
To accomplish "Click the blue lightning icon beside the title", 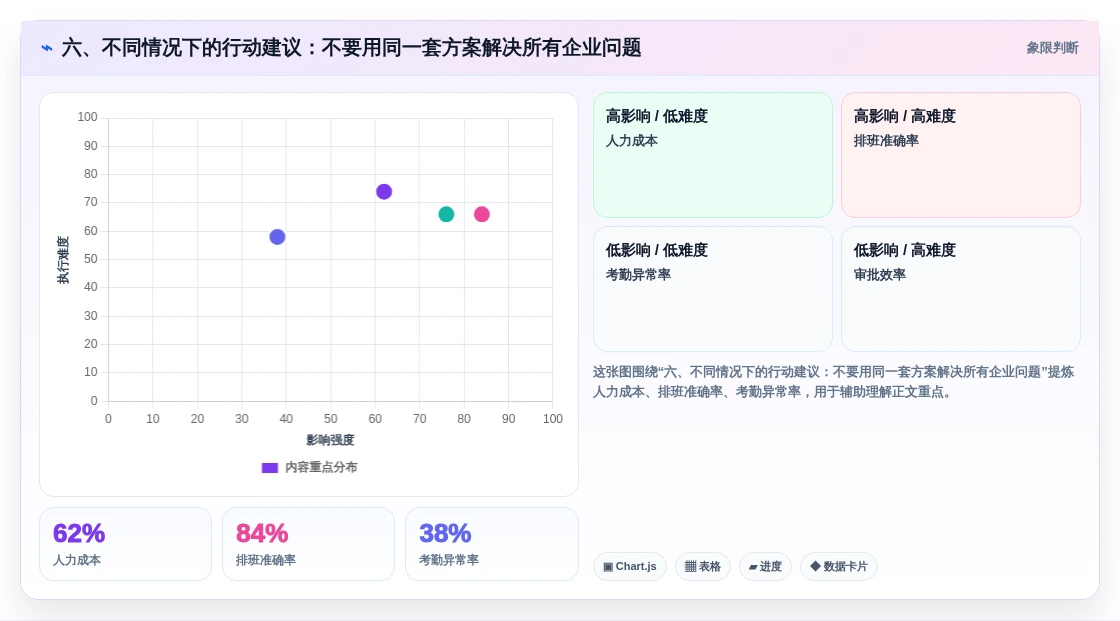I will pyautogui.click(x=47, y=48).
